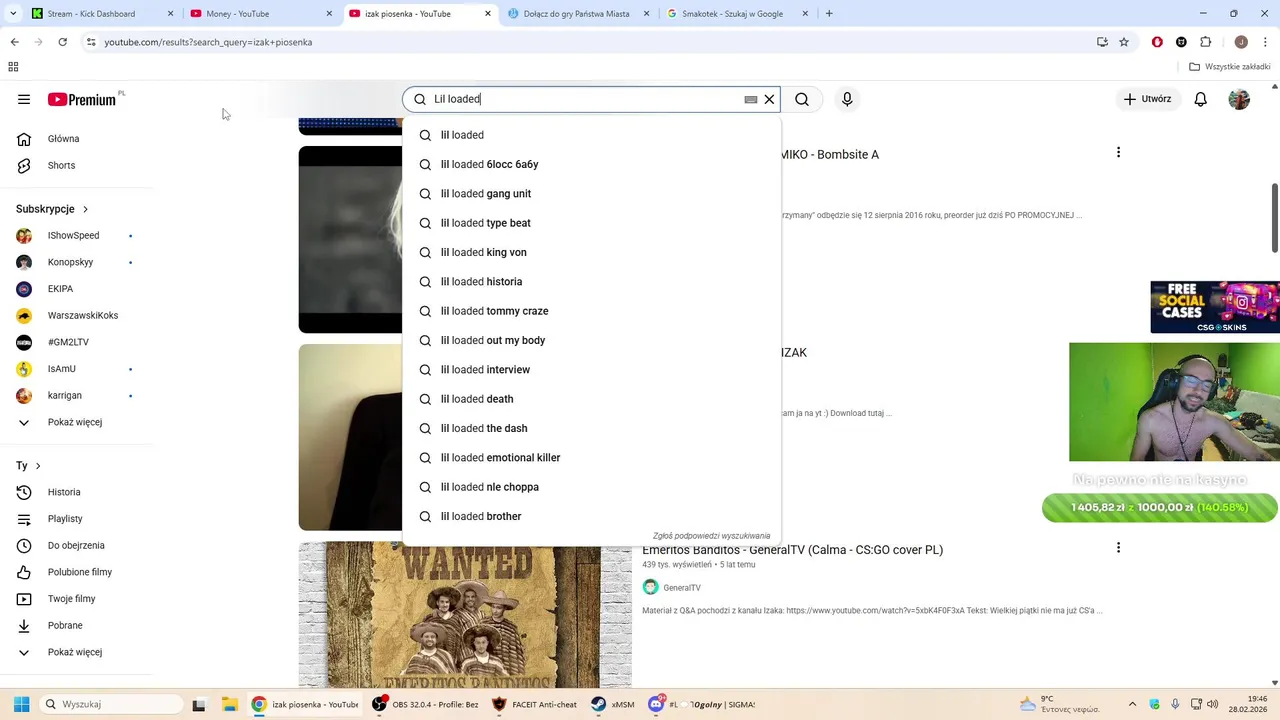Open Do obejrzenia watch later
Screen dimensions: 1280x720
(76, 546)
